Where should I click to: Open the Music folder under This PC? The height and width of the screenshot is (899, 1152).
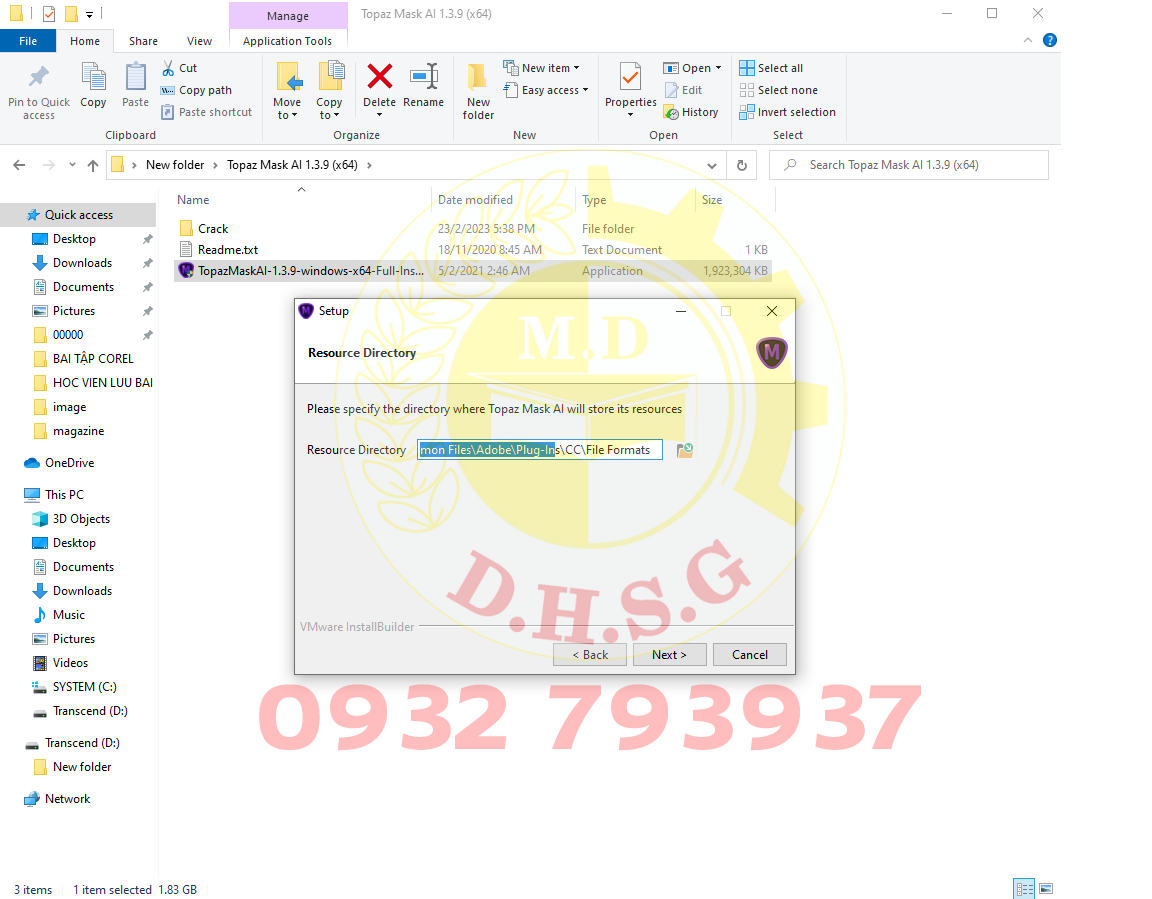68,615
